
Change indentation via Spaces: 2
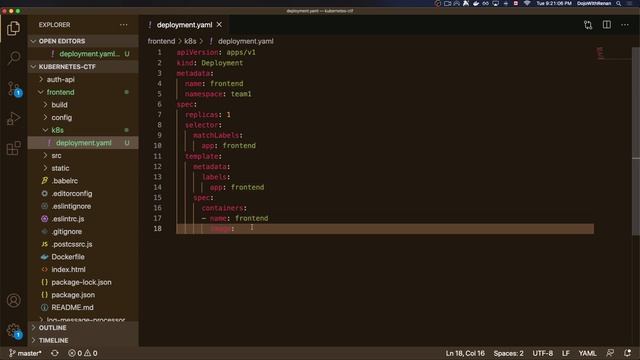[x=508, y=353]
